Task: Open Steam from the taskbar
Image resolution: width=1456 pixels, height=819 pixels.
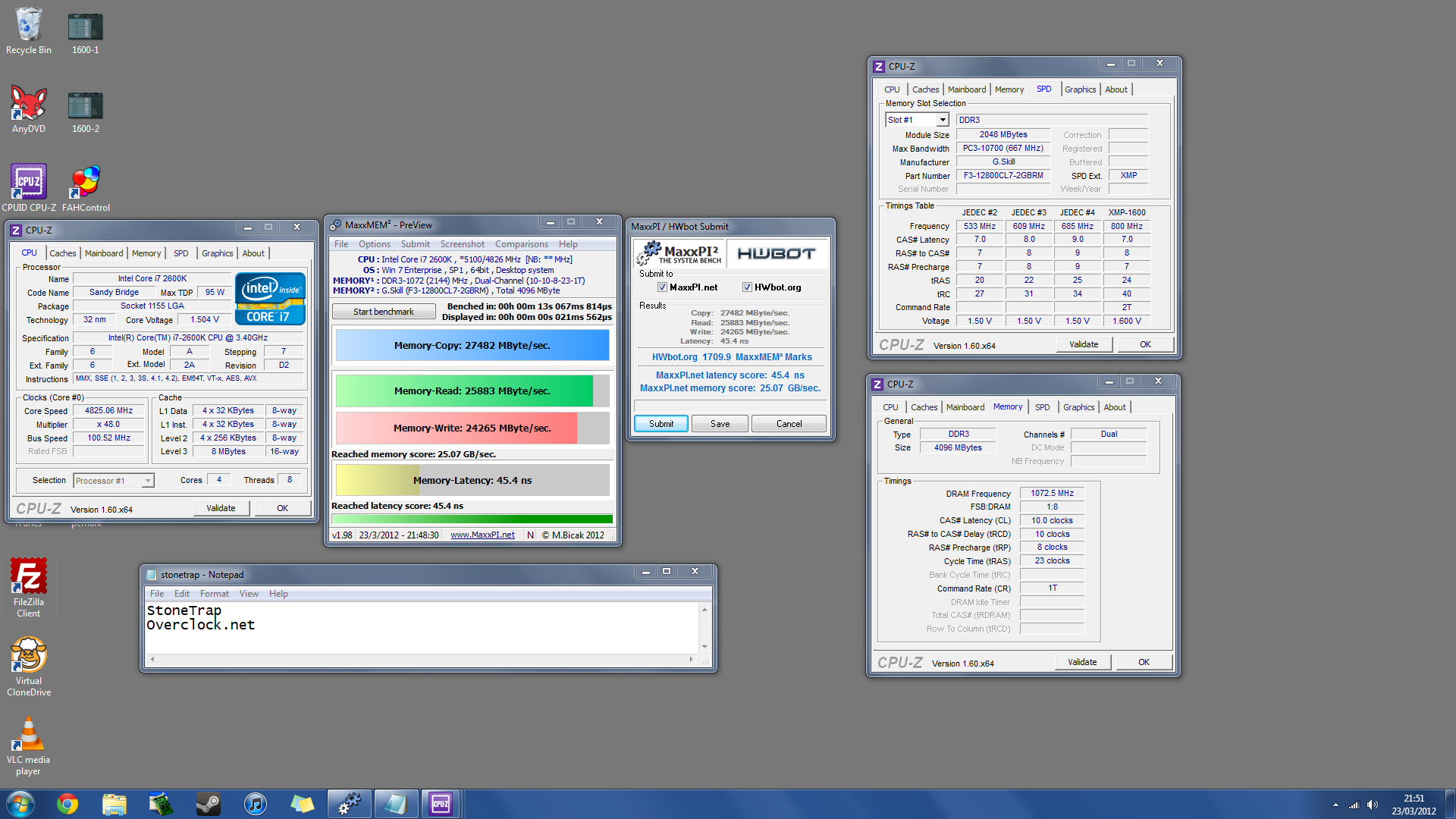Action: point(208,804)
